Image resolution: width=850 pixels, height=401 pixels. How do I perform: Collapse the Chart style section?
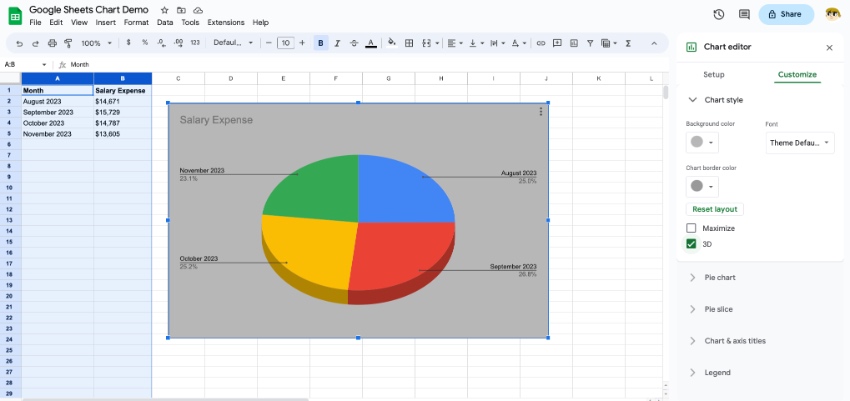(692, 100)
